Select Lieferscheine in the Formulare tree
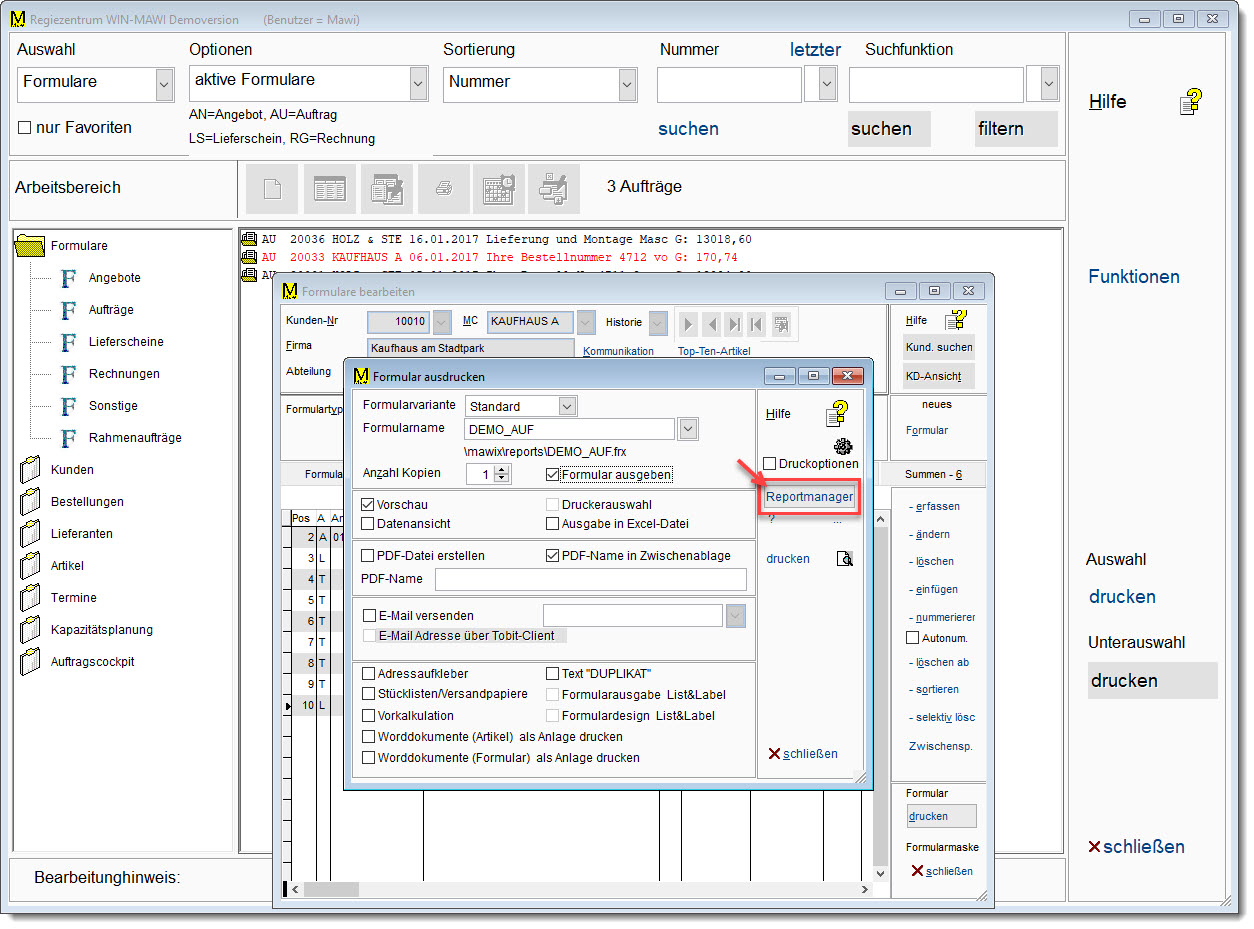Image resolution: width=1254 pixels, height=929 pixels. tap(125, 342)
